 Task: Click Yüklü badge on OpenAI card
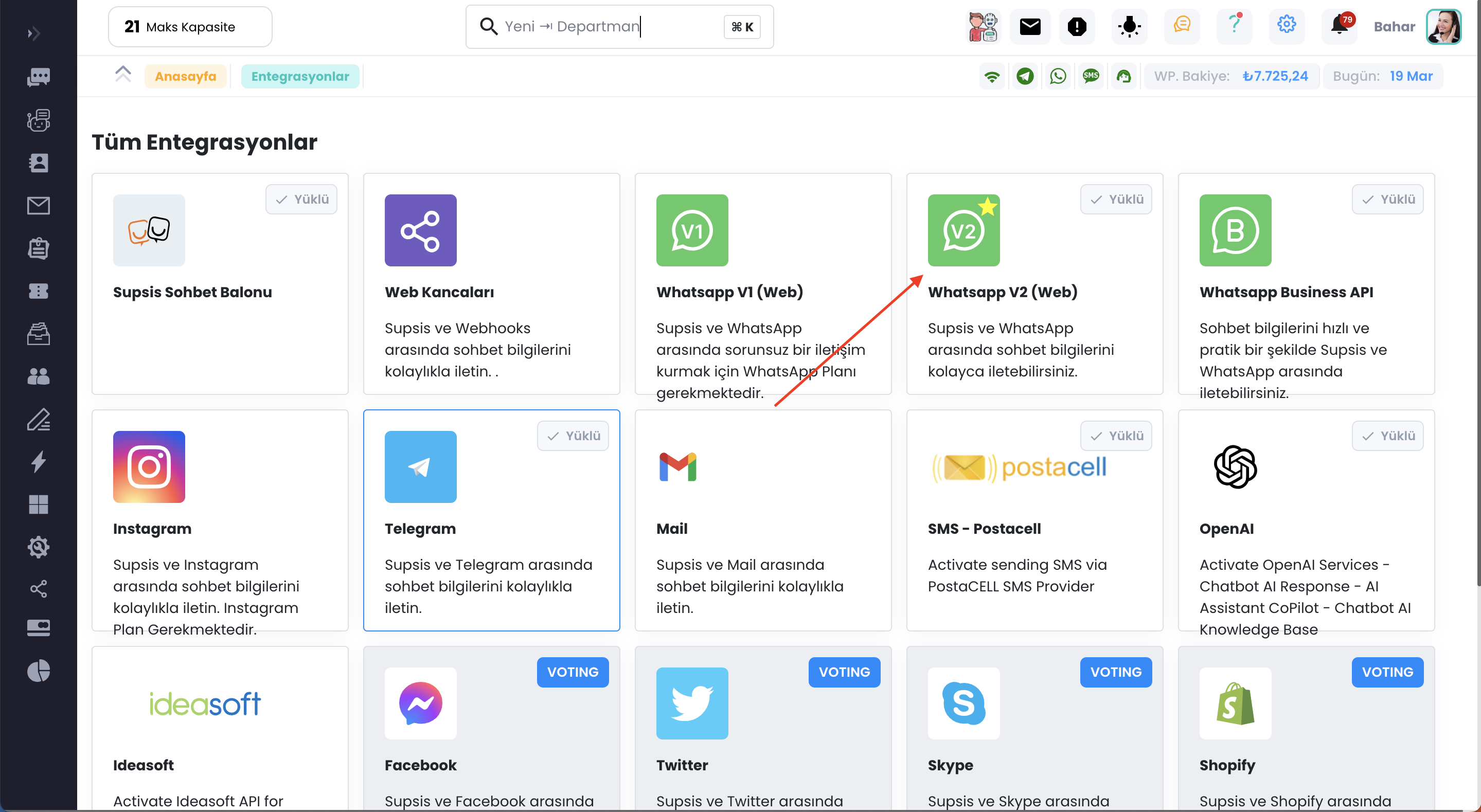pyautogui.click(x=1387, y=436)
